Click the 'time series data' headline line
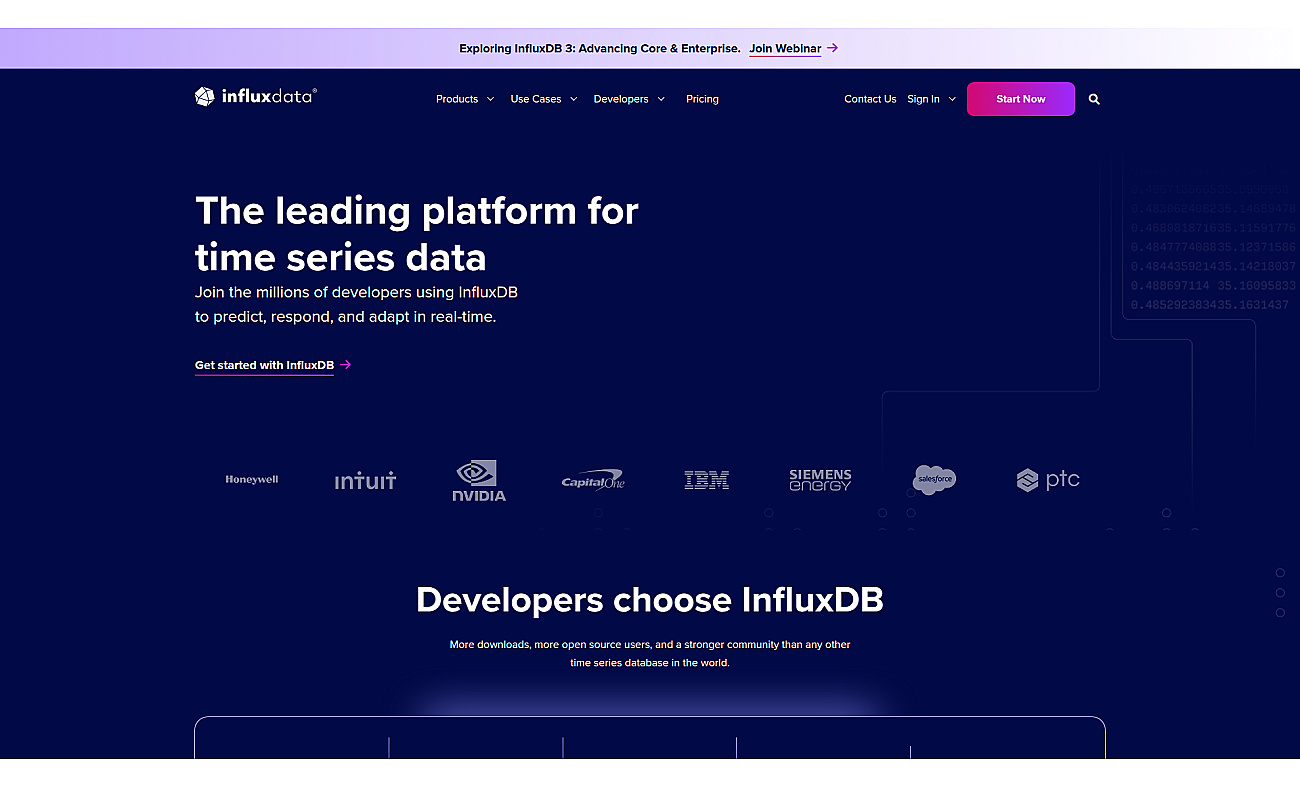Screen dimensions: 1300x788 pyautogui.click(x=341, y=257)
